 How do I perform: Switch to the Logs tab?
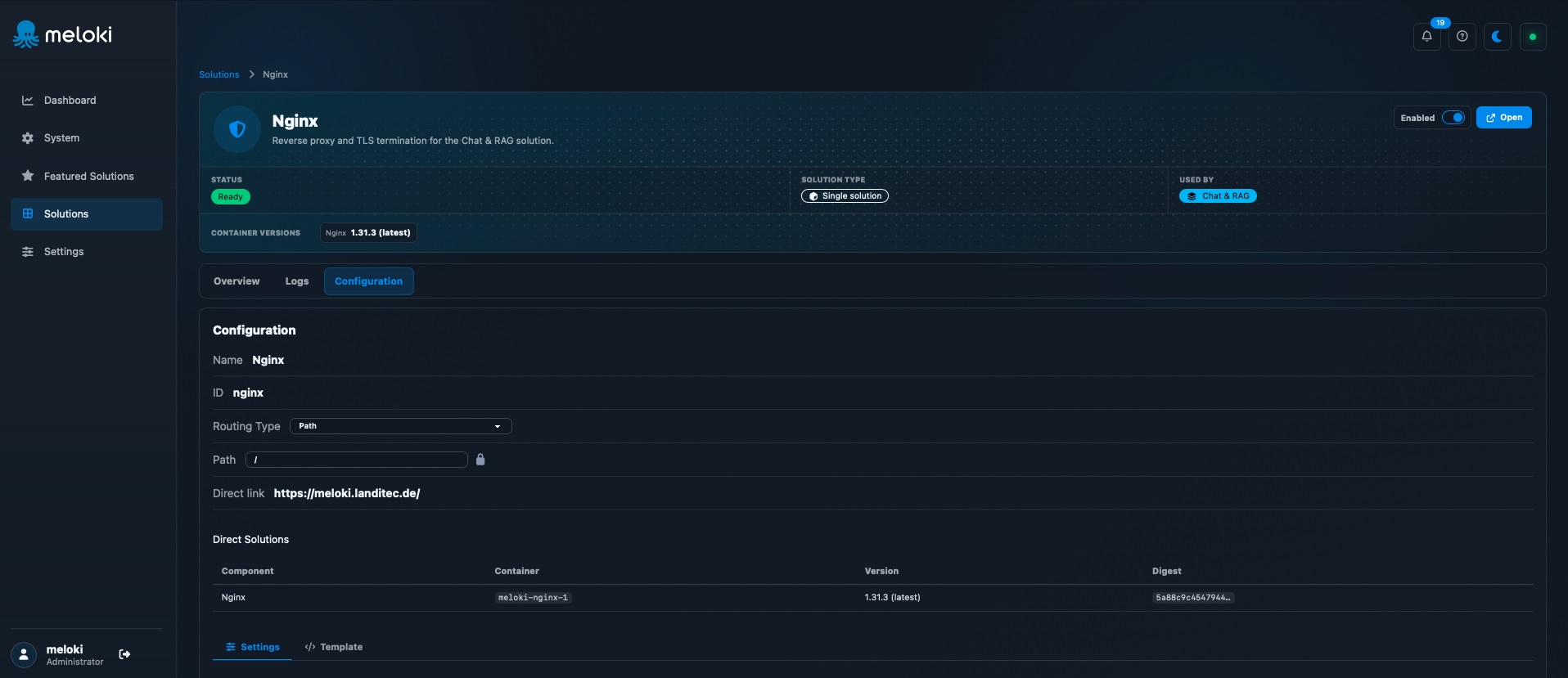point(297,281)
